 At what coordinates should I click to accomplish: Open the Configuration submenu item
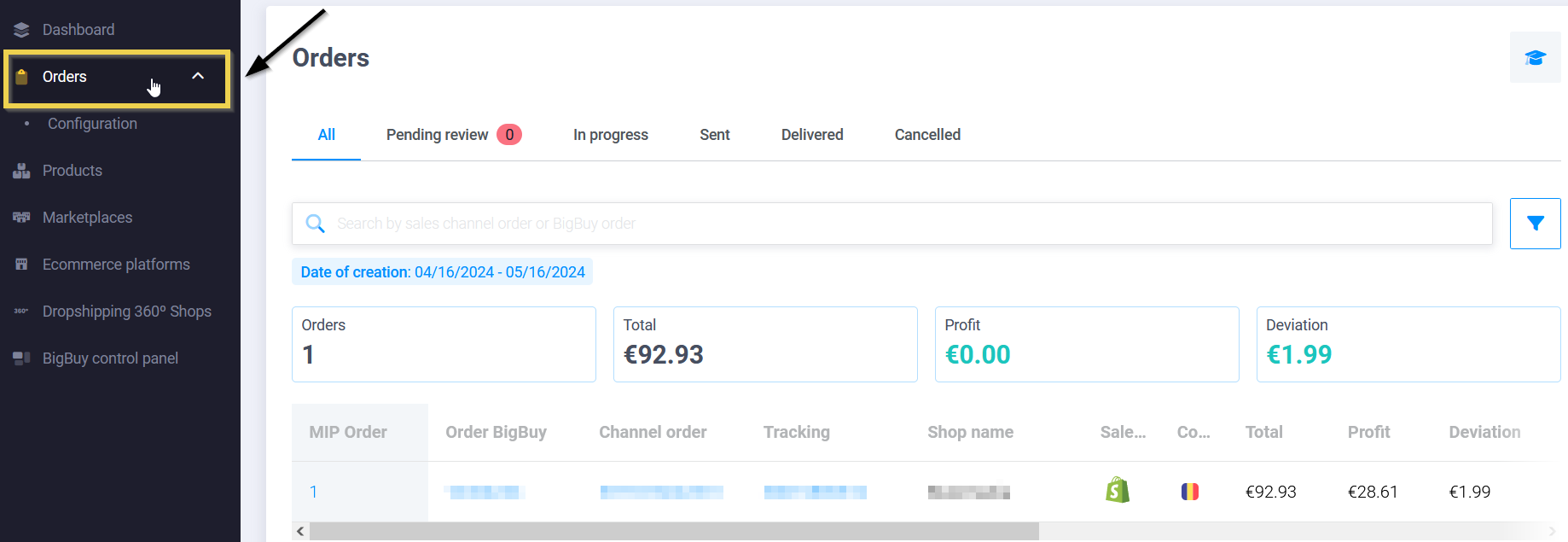click(x=92, y=124)
